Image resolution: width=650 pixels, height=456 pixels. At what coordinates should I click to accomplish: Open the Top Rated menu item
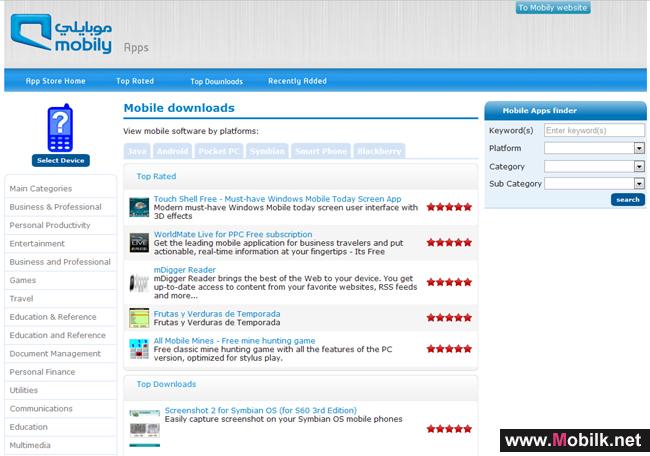click(135, 81)
